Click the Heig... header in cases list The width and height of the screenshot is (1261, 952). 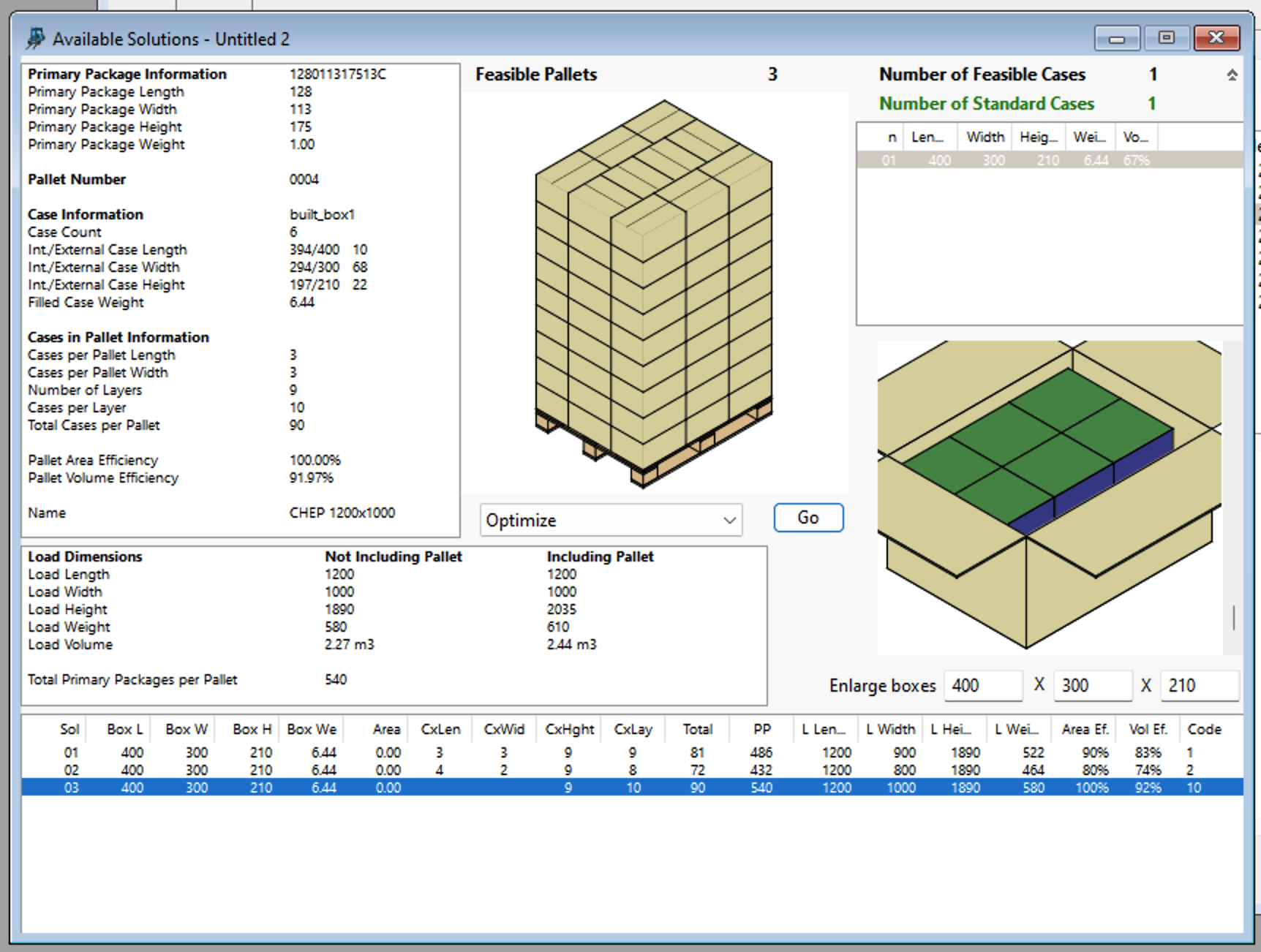point(1039,137)
